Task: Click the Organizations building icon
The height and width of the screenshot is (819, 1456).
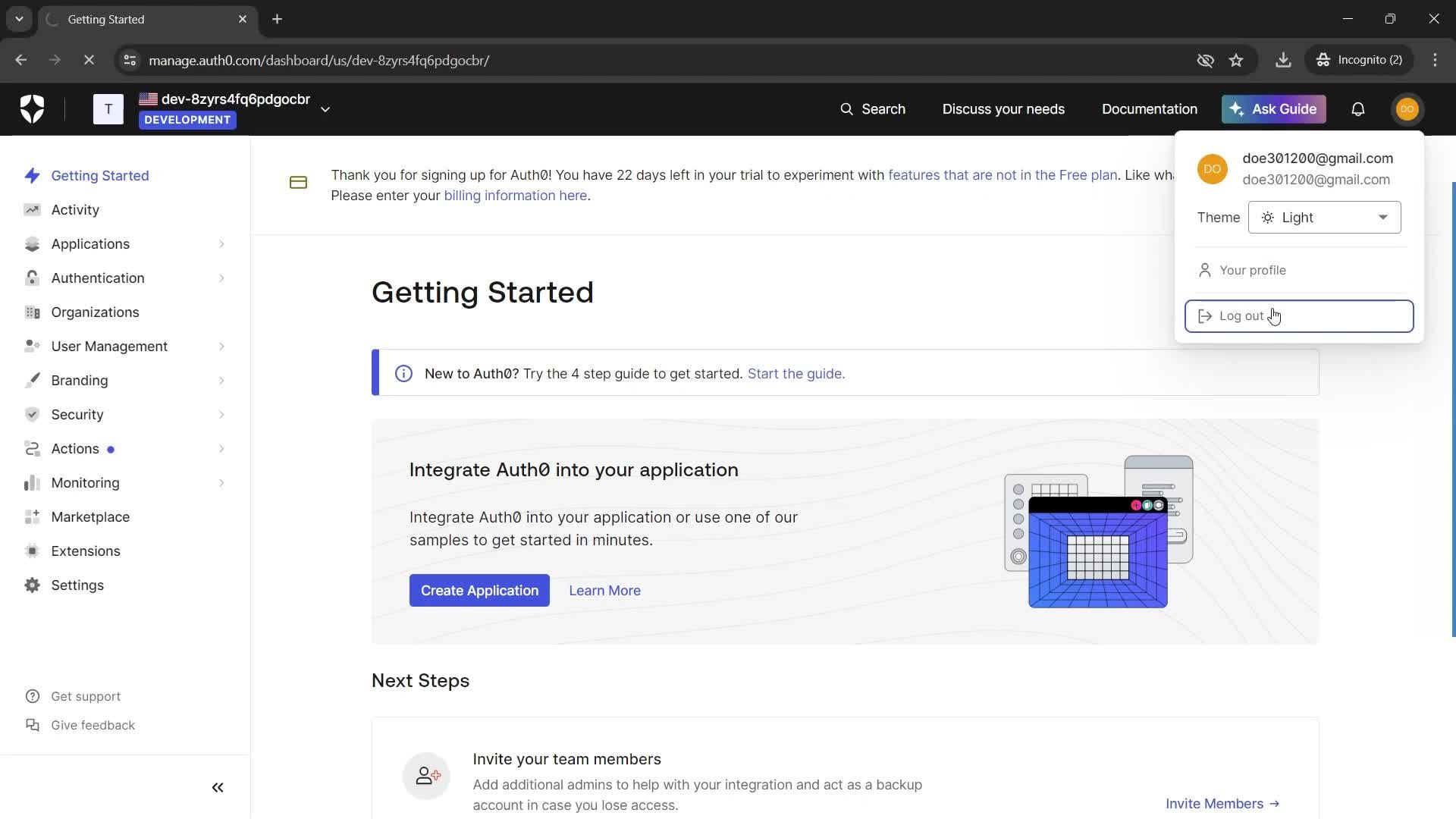Action: pyautogui.click(x=32, y=312)
